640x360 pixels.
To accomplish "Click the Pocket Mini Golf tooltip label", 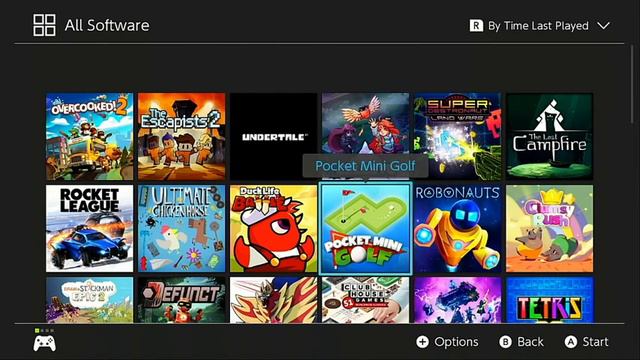I will coord(365,166).
